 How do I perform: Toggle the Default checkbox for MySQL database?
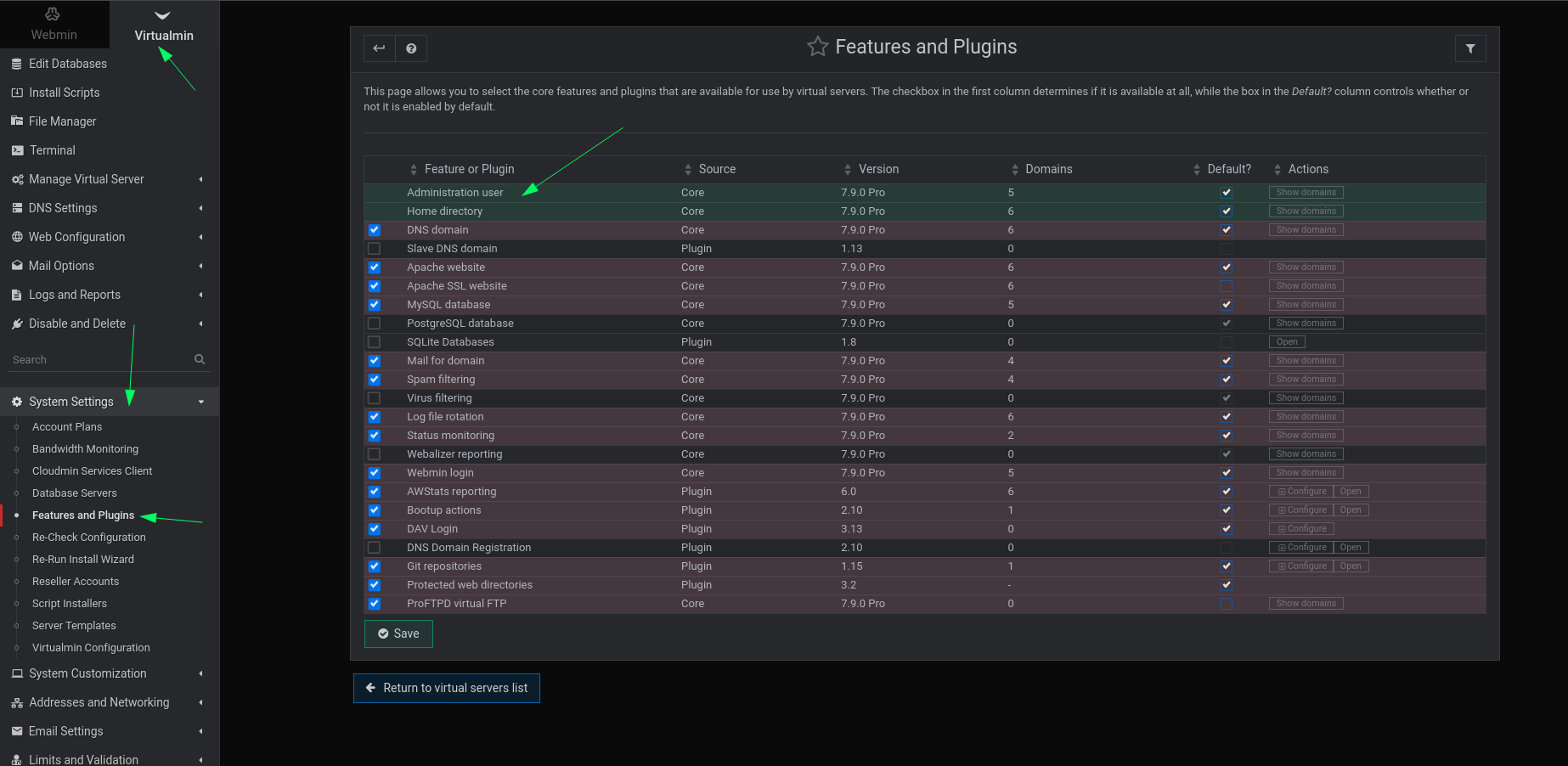[x=1226, y=304]
